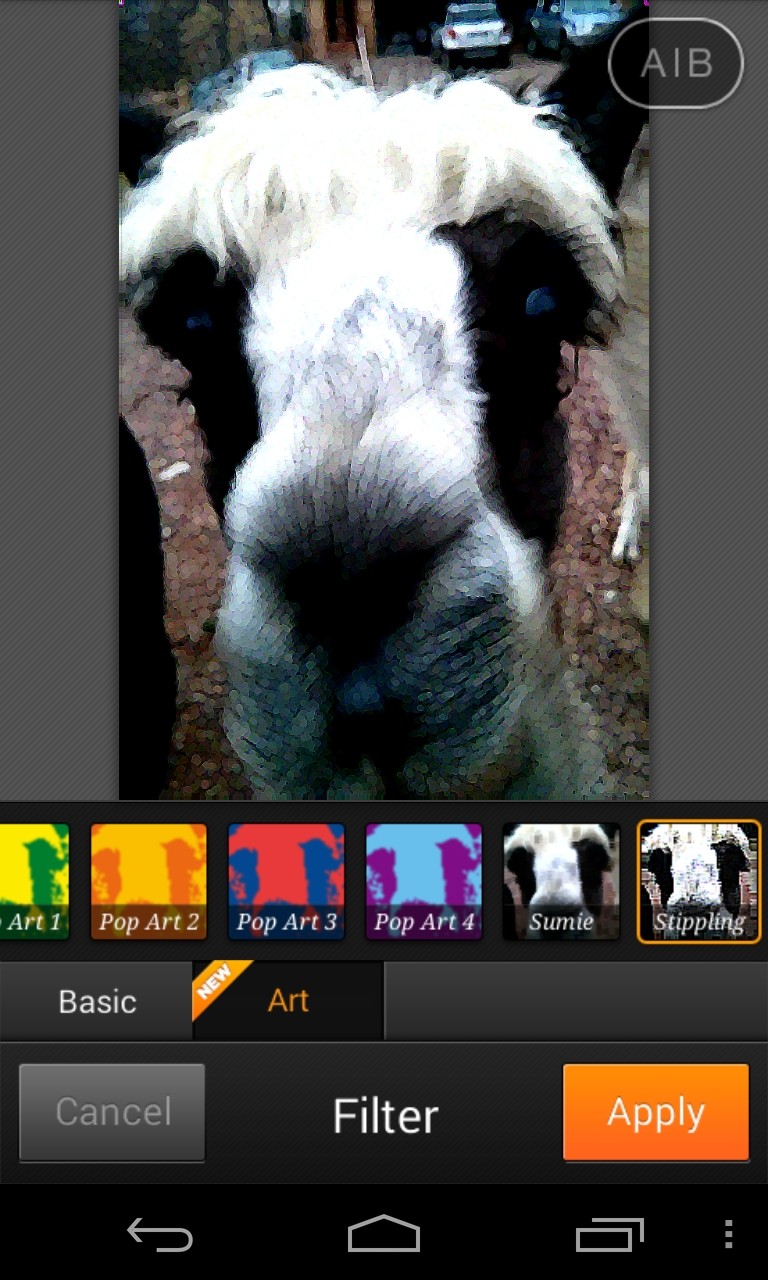Tap the highlighted Stippling filter thumbnail
The image size is (768, 1280).
[x=699, y=881]
